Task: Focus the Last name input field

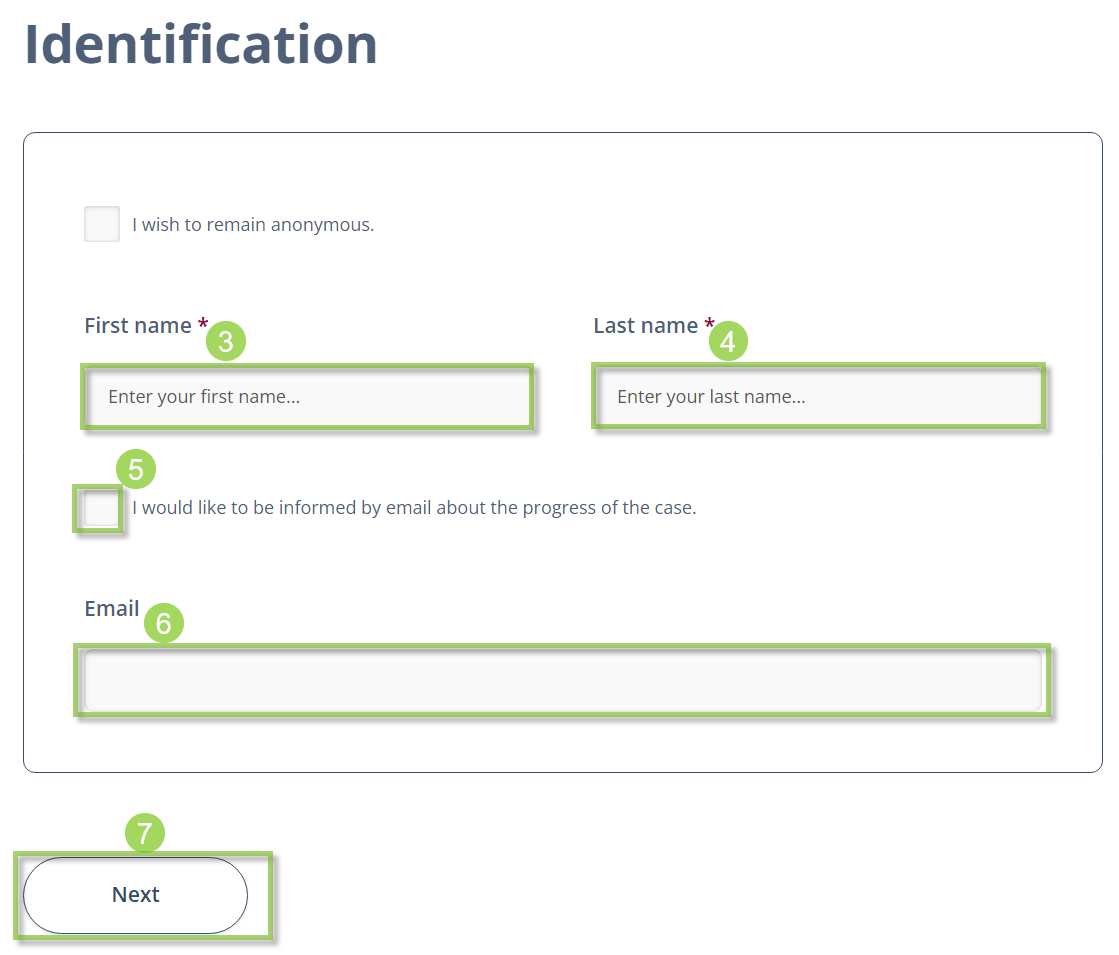Action: click(x=819, y=397)
